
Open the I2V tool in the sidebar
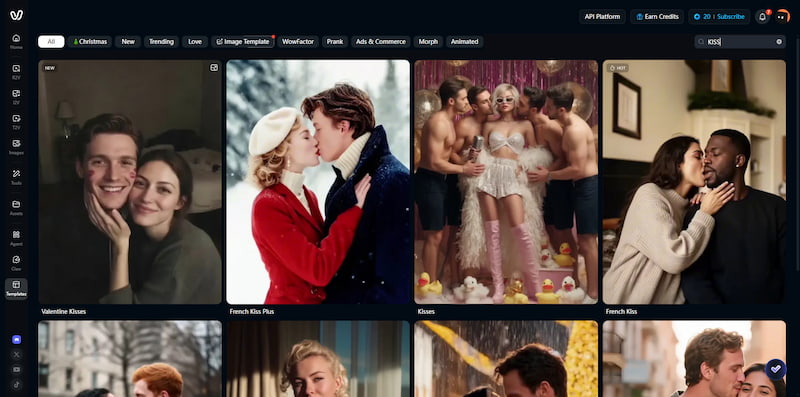pyautogui.click(x=16, y=97)
